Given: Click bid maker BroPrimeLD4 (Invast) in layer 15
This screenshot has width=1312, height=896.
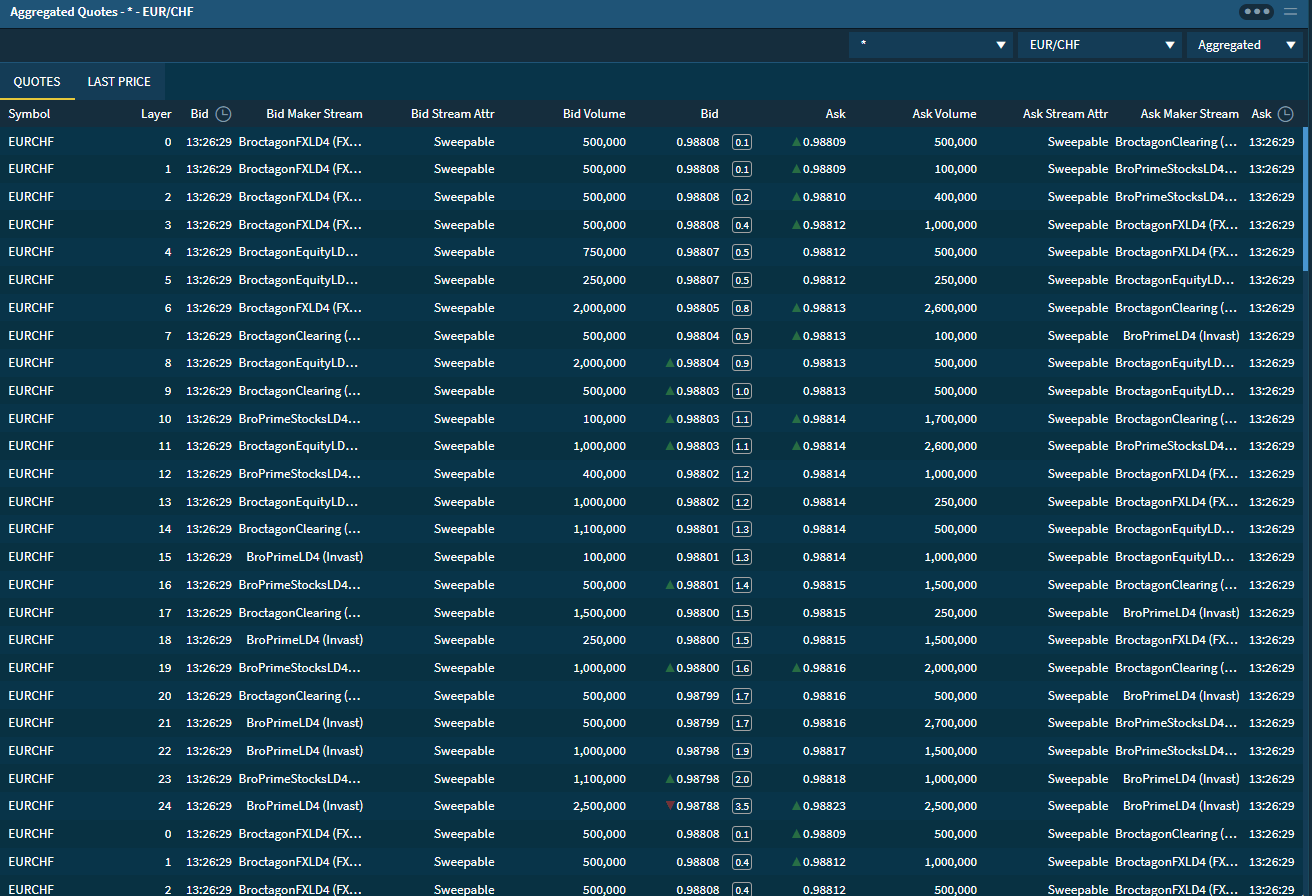Looking at the screenshot, I should tap(304, 557).
